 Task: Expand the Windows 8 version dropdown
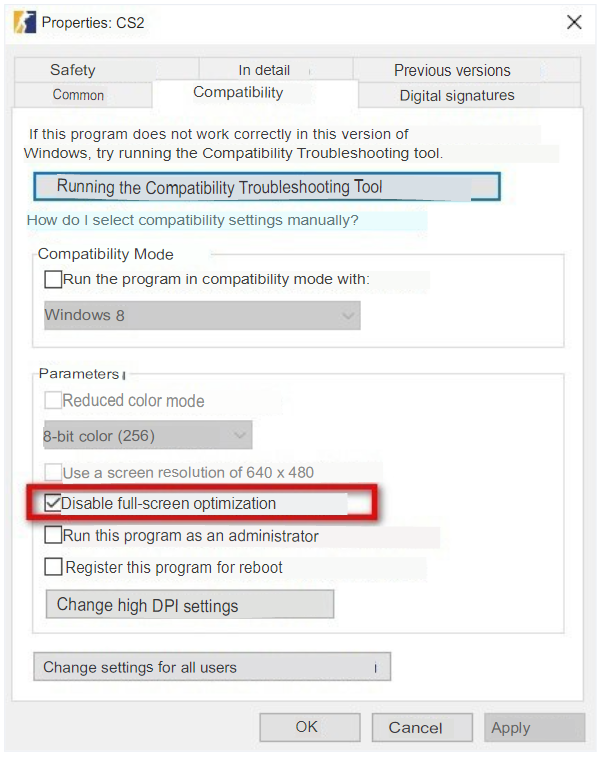click(202, 315)
